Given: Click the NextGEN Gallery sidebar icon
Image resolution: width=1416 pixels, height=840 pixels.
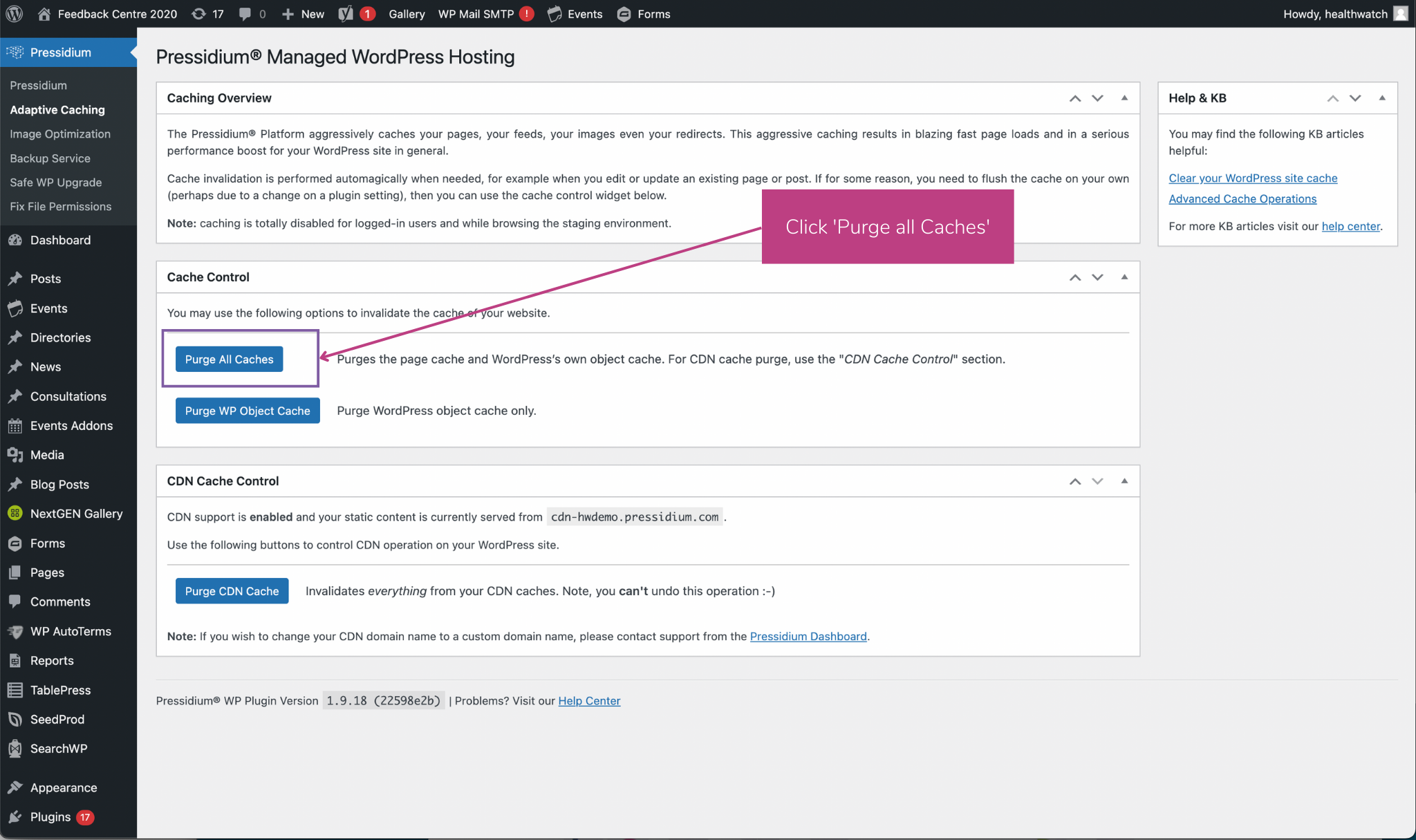Looking at the screenshot, I should pyautogui.click(x=15, y=514).
